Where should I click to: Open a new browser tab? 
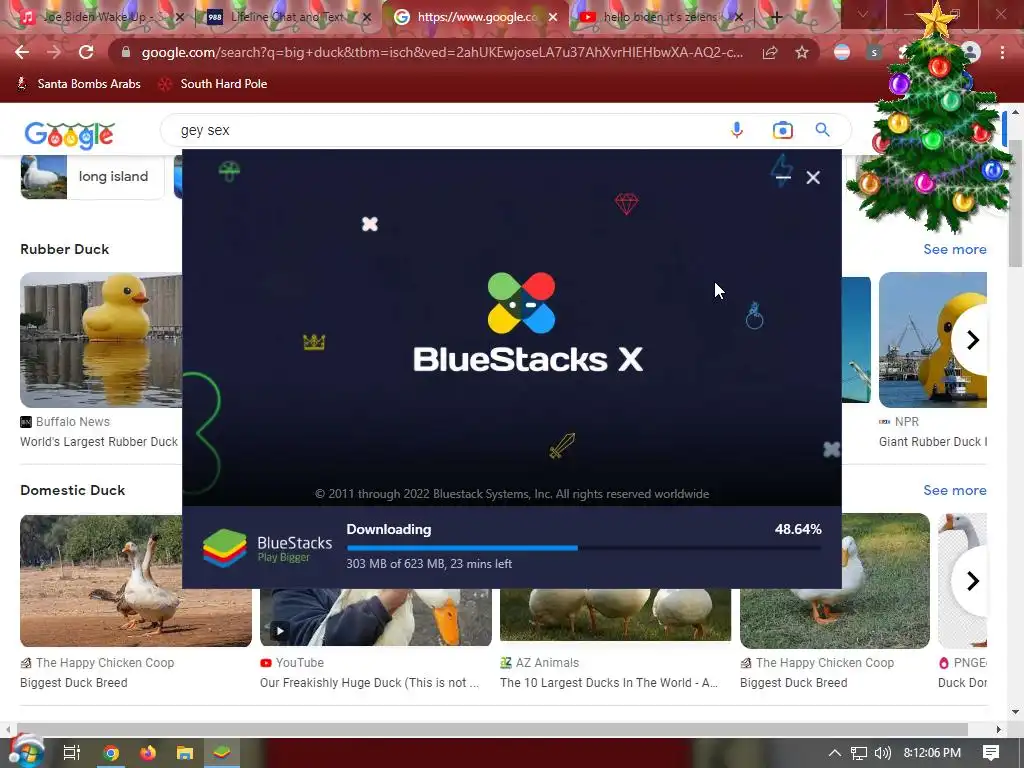(776, 17)
